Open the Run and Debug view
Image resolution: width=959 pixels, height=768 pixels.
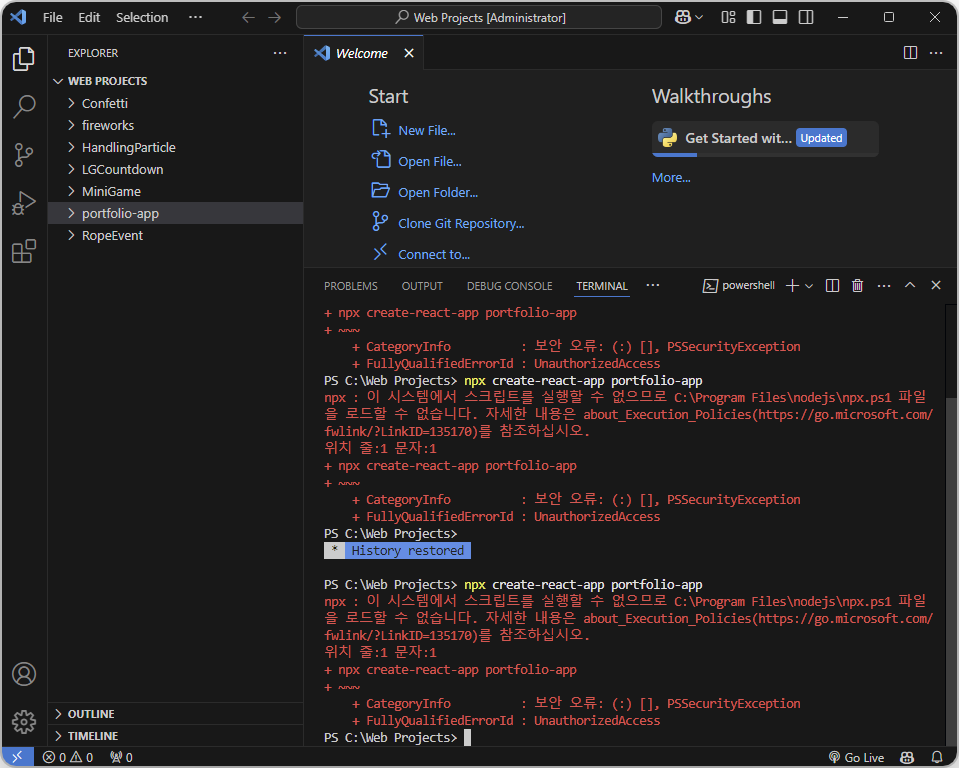[x=24, y=203]
